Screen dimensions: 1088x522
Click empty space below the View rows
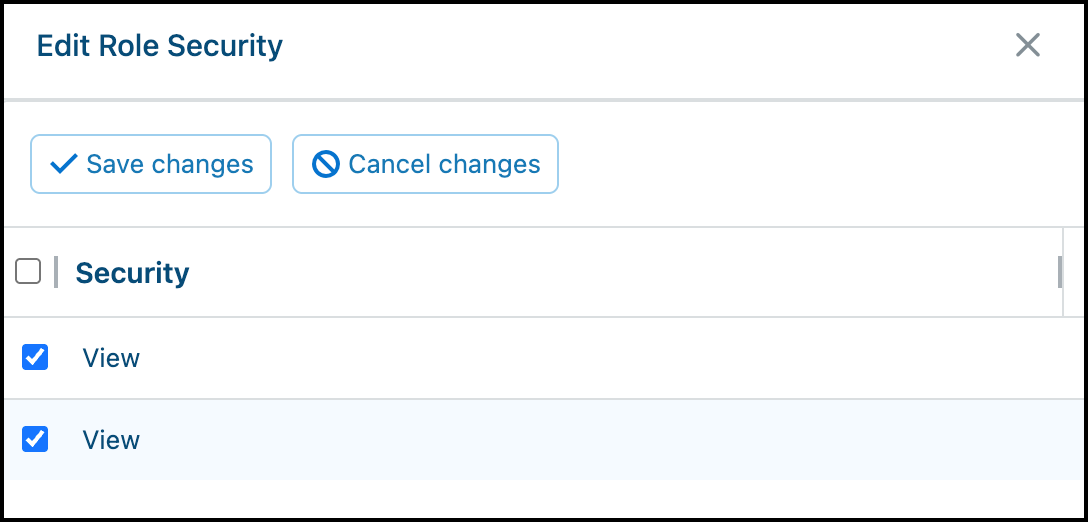(x=544, y=498)
